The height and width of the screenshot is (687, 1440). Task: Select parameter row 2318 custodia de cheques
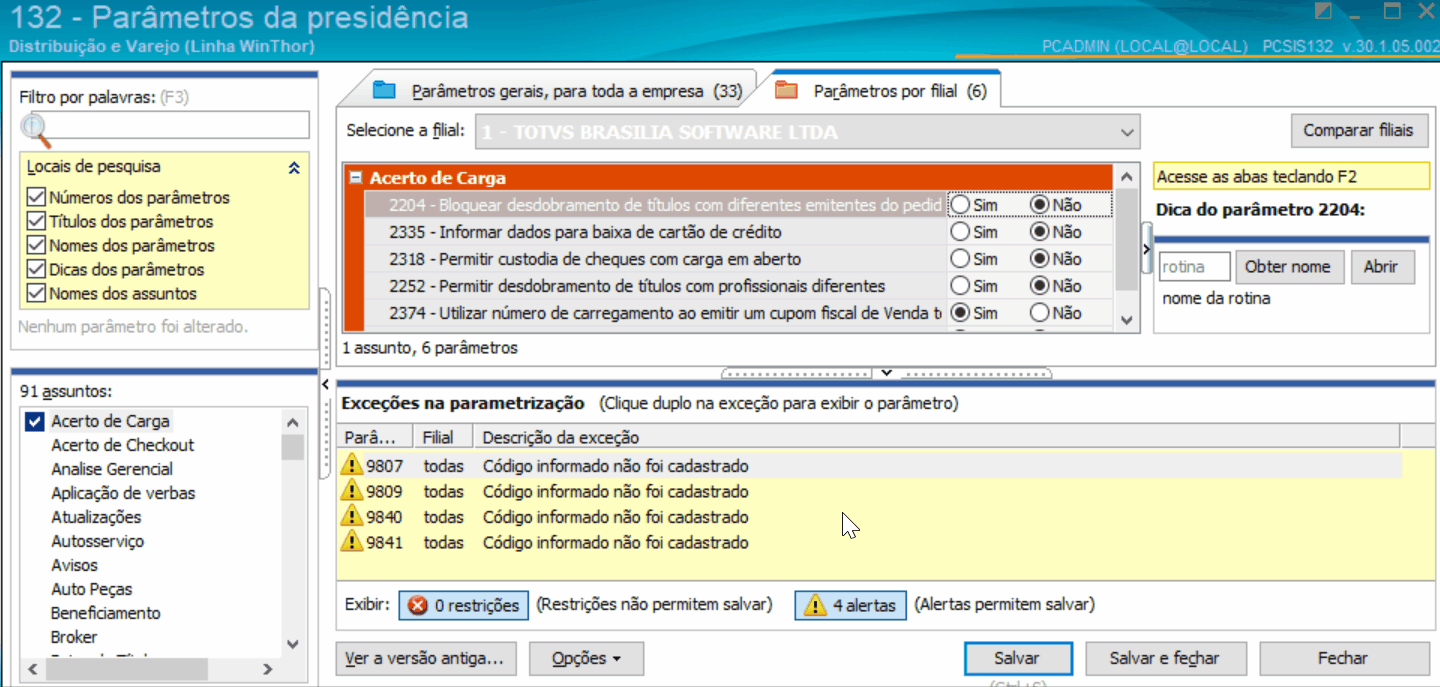click(x=654, y=259)
